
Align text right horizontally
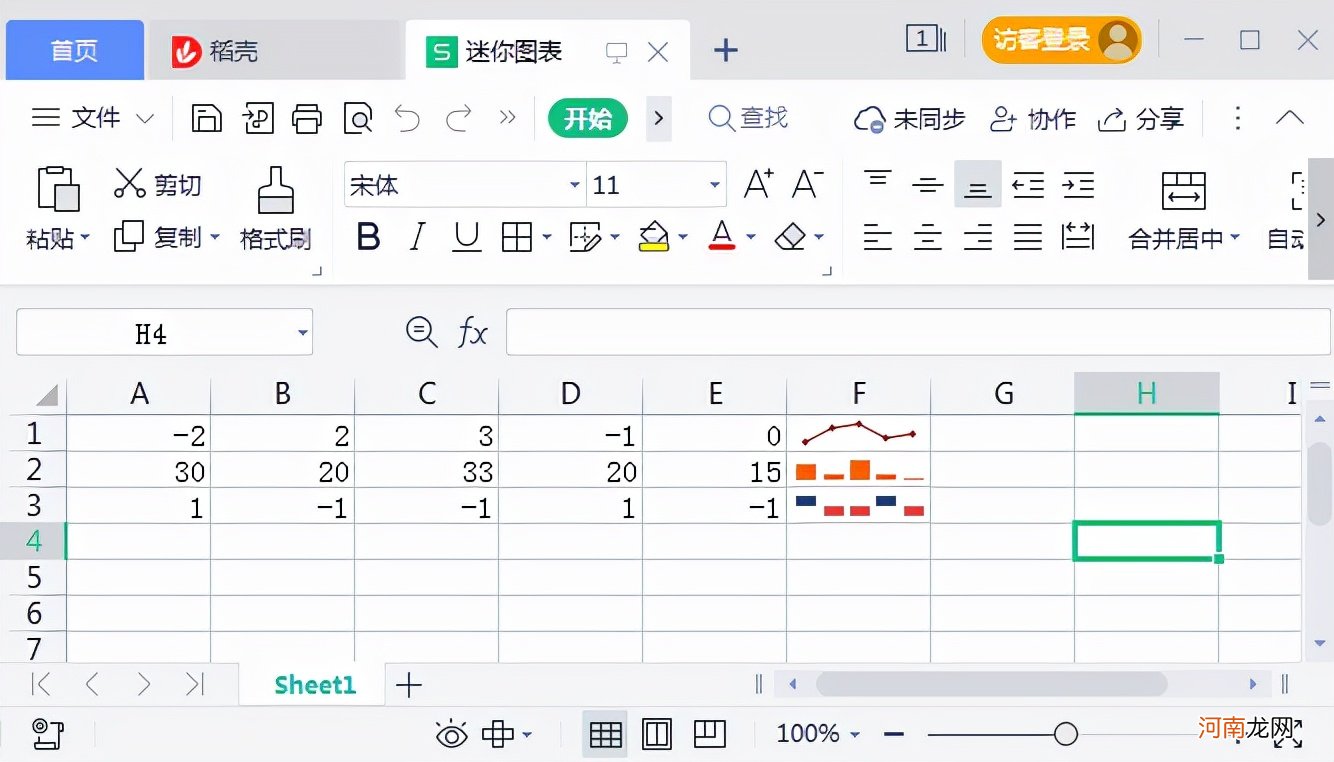tap(978, 237)
